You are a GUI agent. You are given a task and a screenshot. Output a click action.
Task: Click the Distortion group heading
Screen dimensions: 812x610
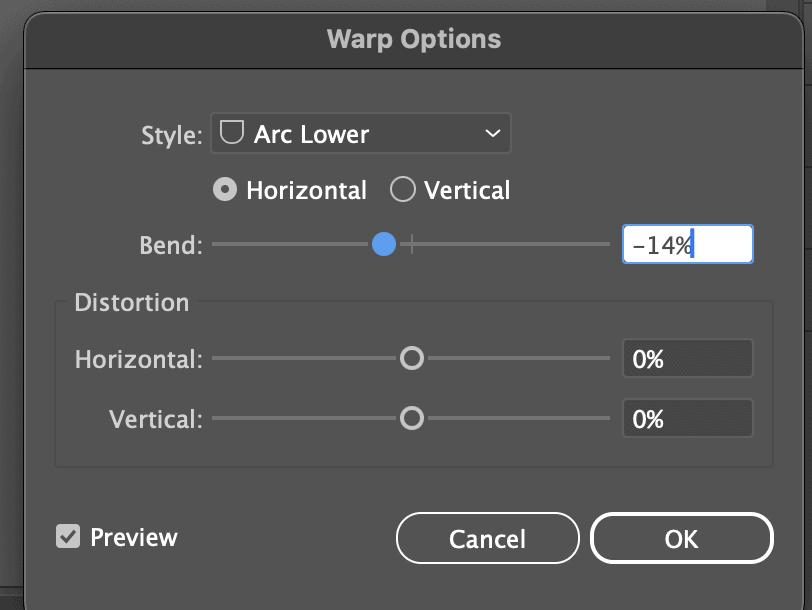(x=132, y=302)
